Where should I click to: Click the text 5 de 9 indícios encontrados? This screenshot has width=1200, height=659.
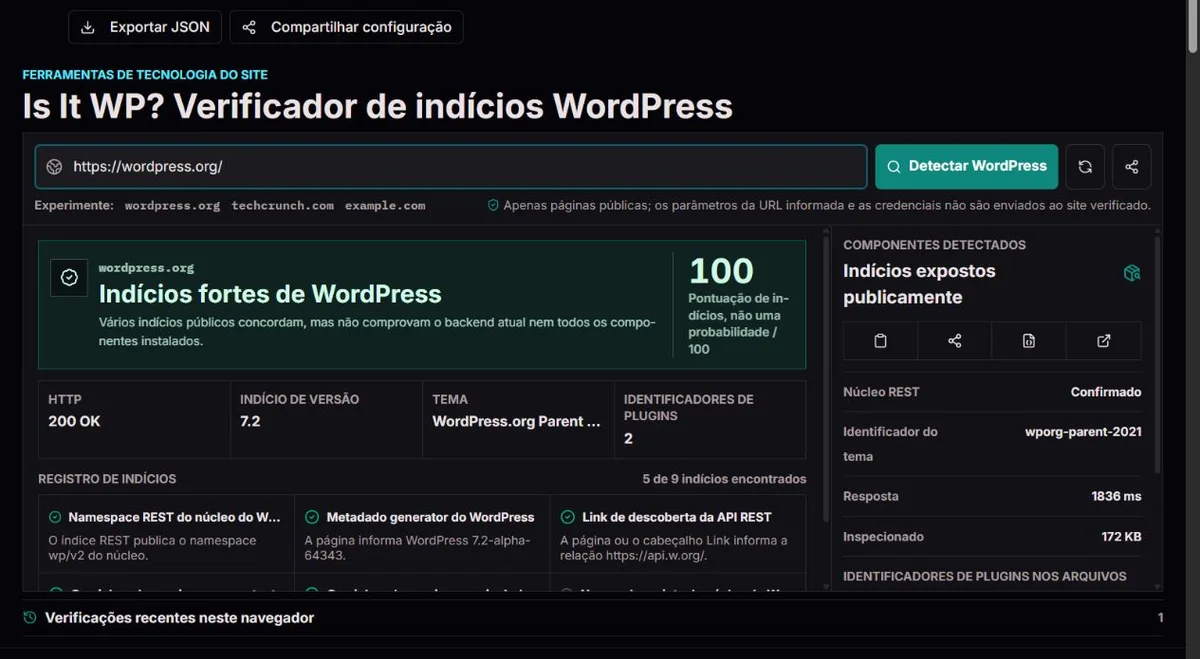[724, 479]
